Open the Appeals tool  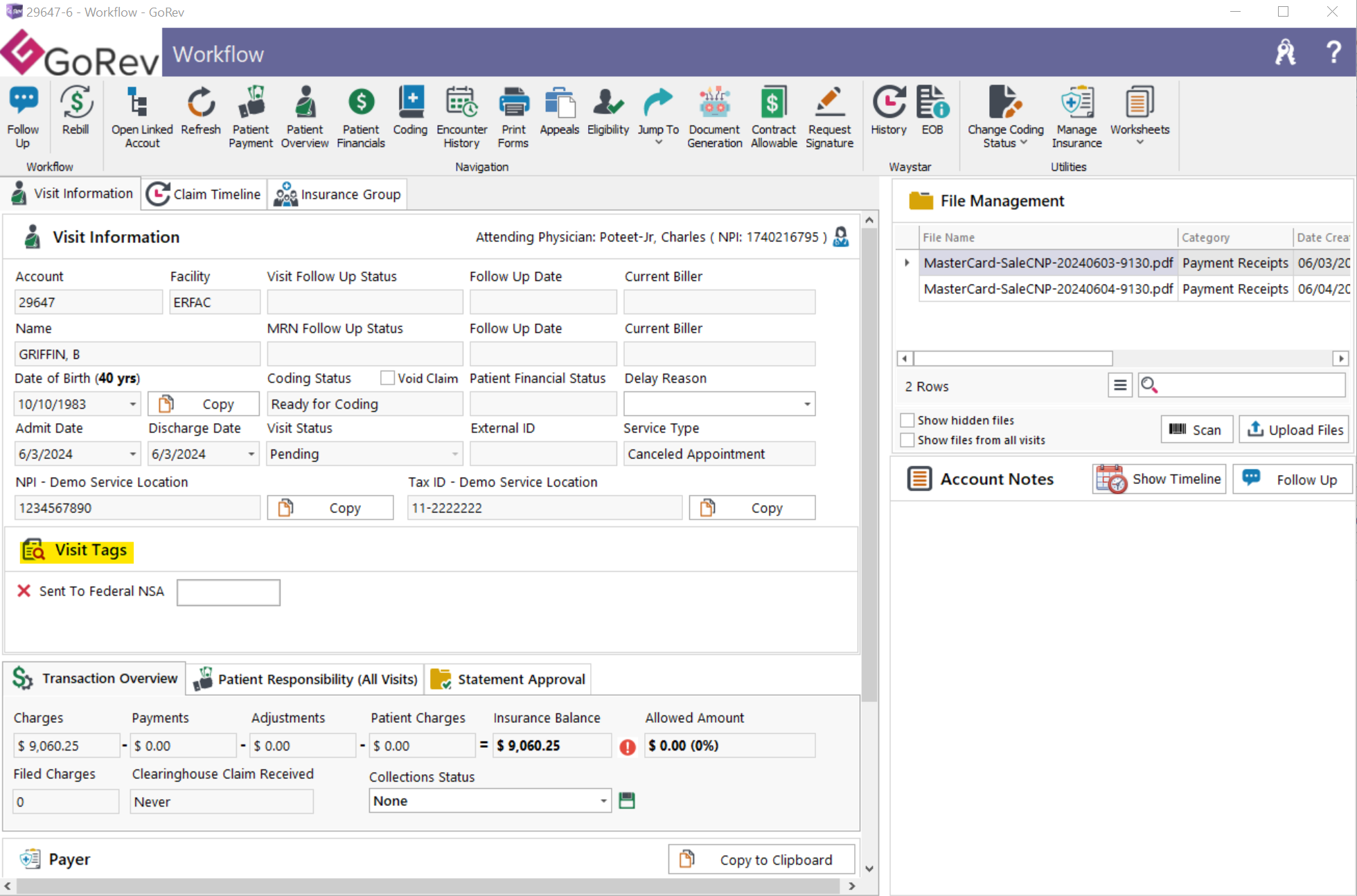(560, 111)
